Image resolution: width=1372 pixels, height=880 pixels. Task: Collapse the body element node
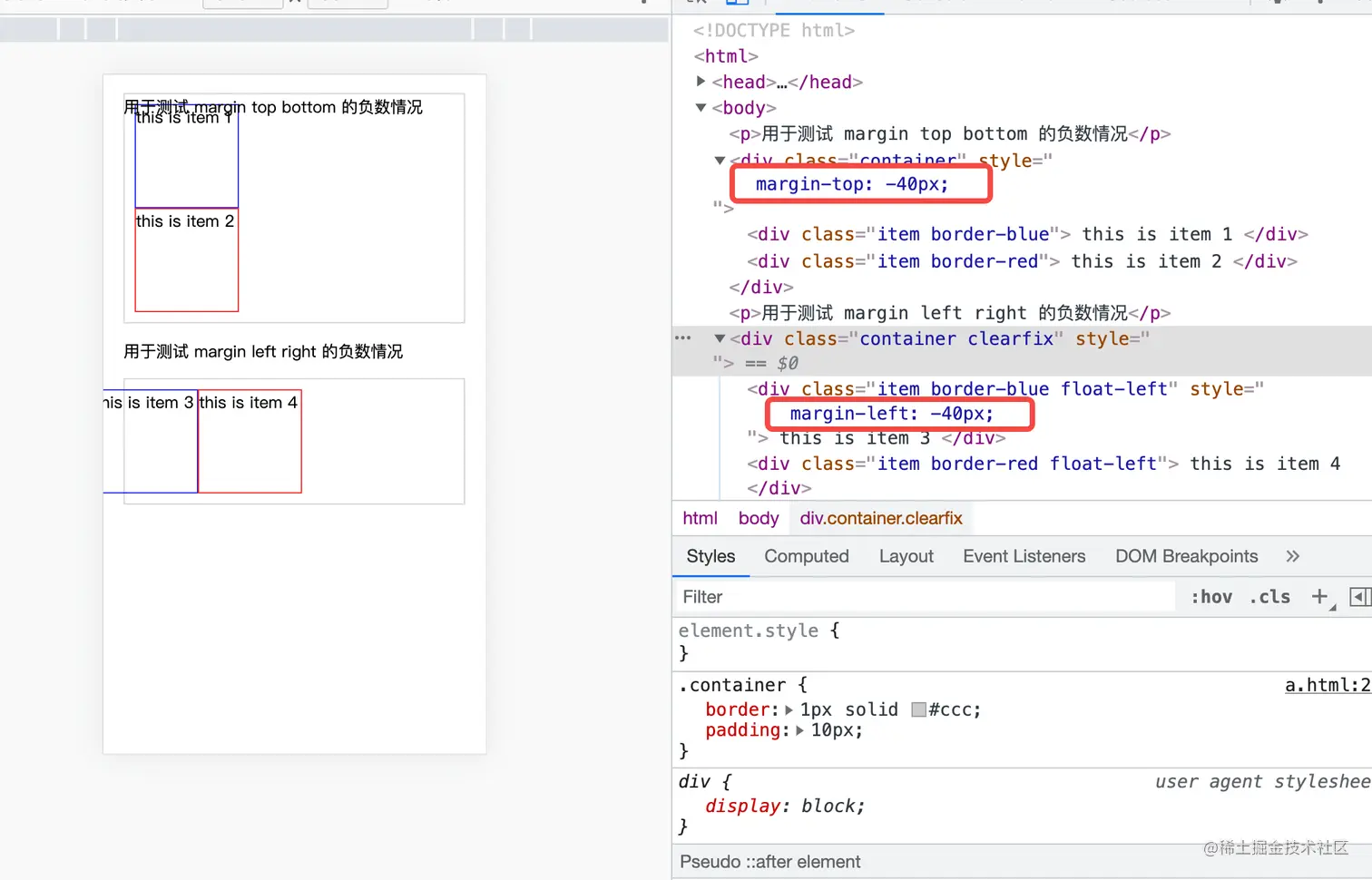tap(701, 108)
